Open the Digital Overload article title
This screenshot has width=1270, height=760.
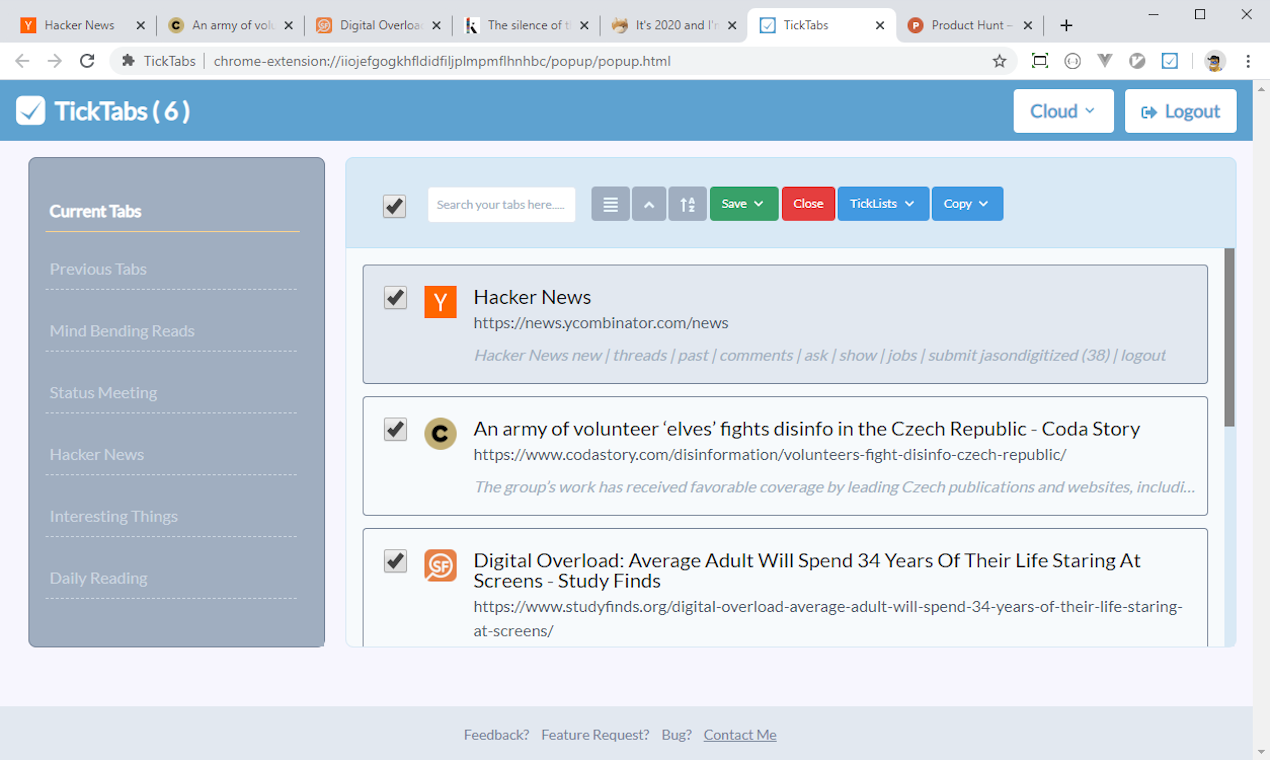(807, 571)
